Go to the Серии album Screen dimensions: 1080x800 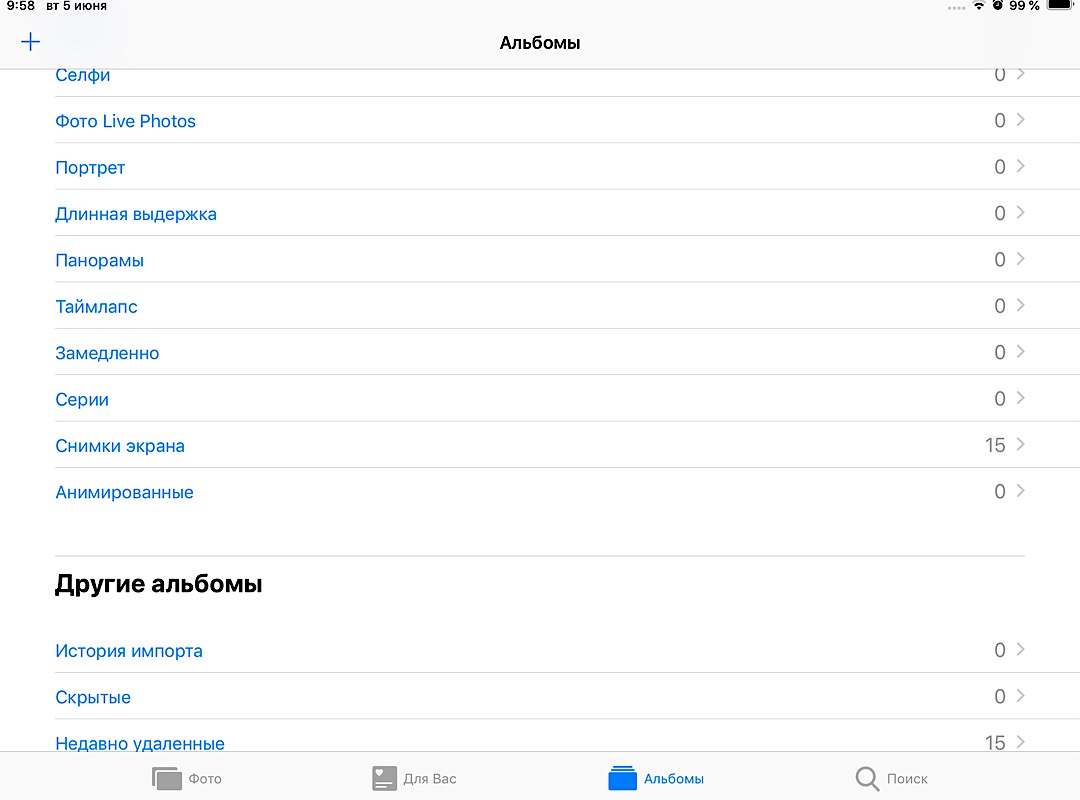(82, 400)
